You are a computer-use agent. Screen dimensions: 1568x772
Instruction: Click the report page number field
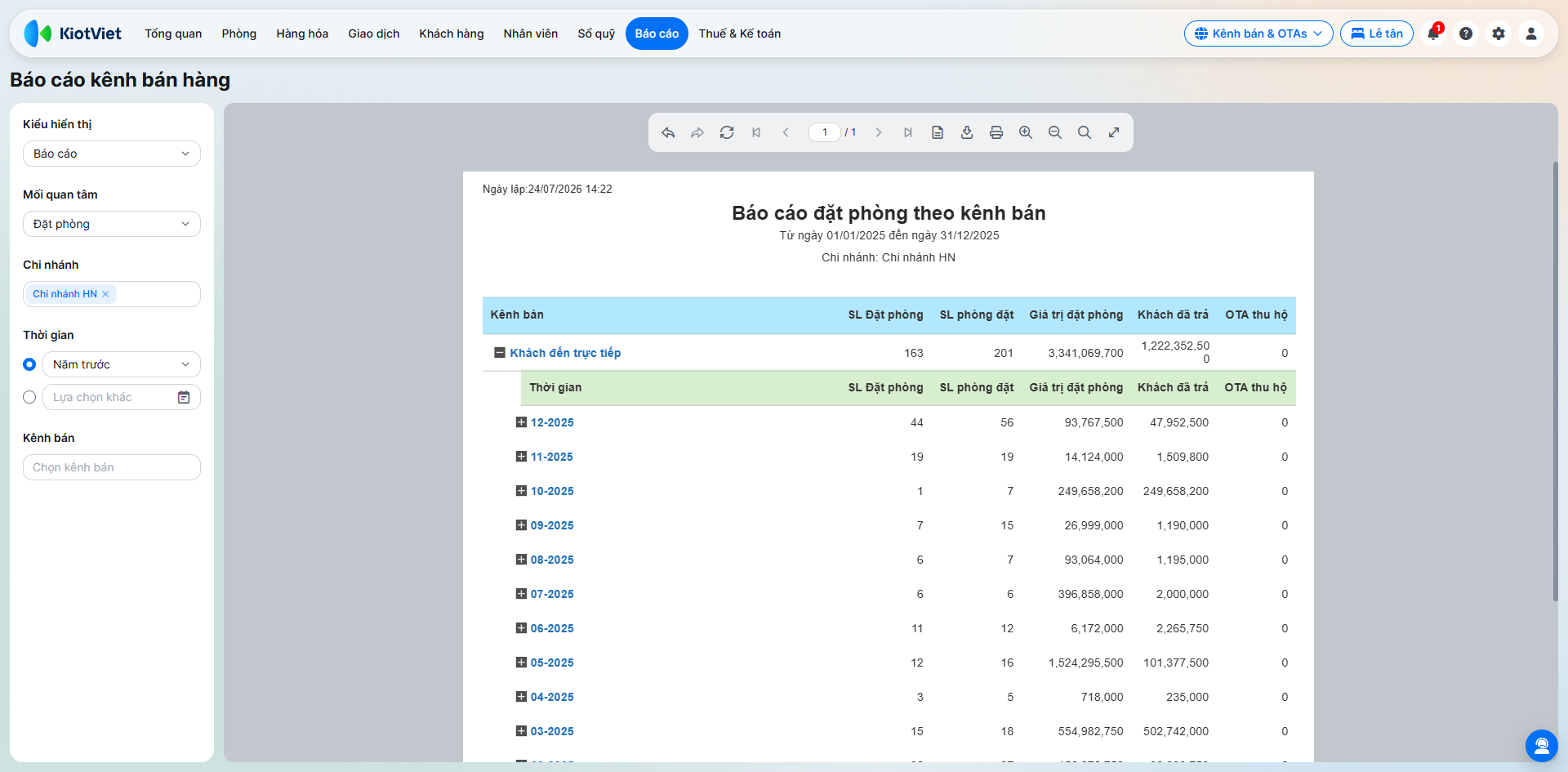[x=825, y=132]
